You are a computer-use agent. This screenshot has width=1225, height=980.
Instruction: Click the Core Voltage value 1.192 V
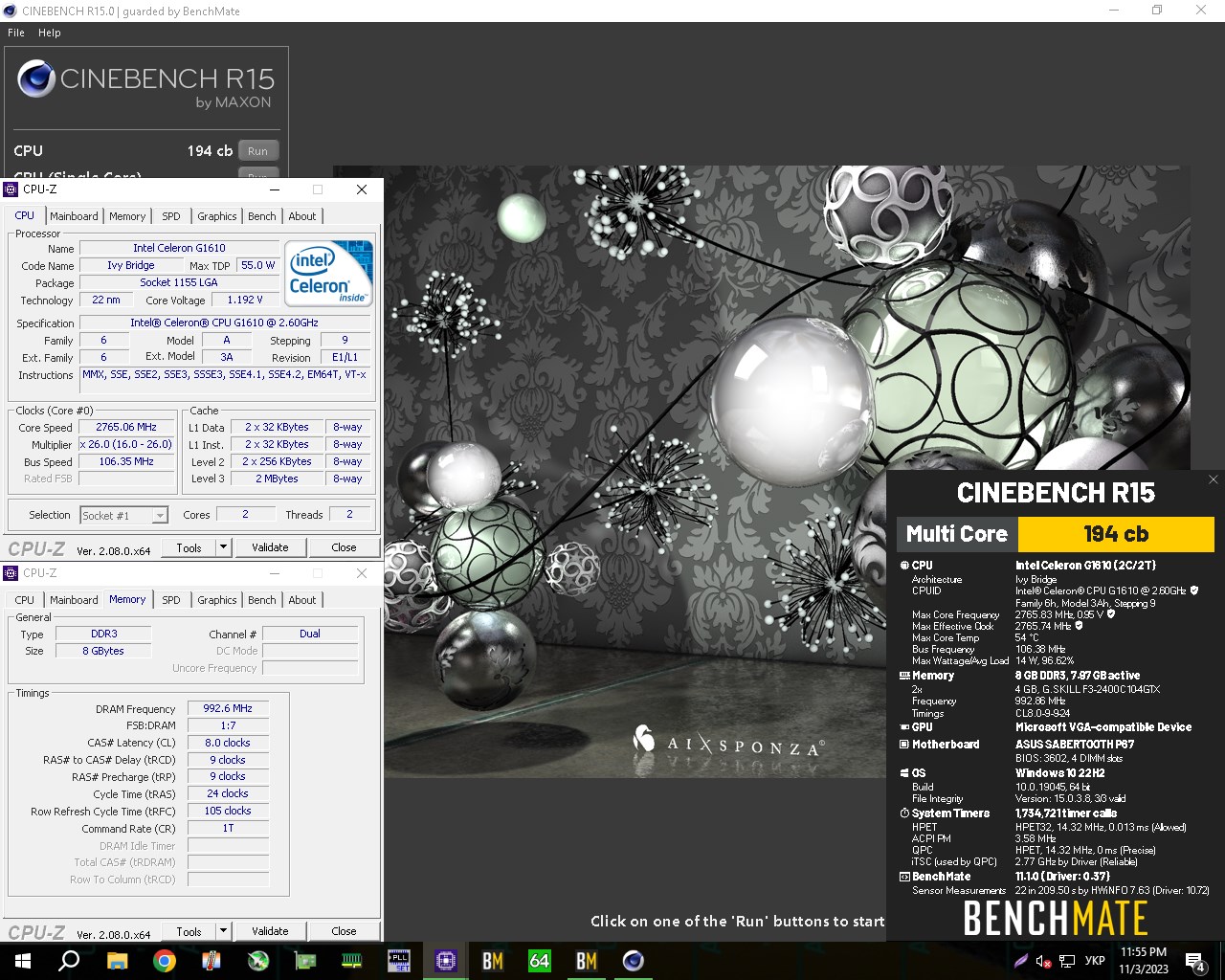(x=245, y=300)
